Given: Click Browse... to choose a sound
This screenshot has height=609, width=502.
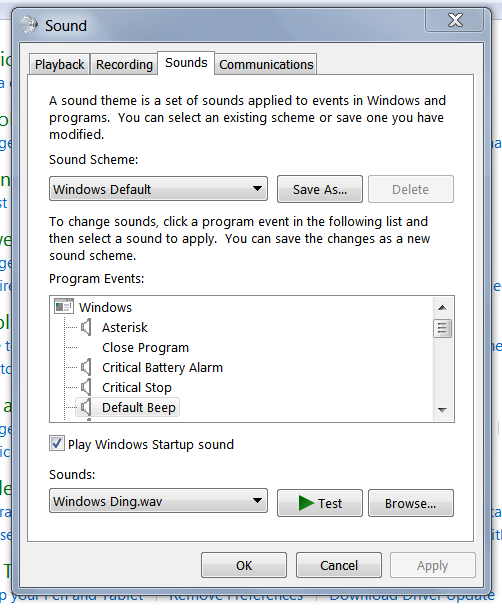Looking at the screenshot, I should [x=411, y=503].
